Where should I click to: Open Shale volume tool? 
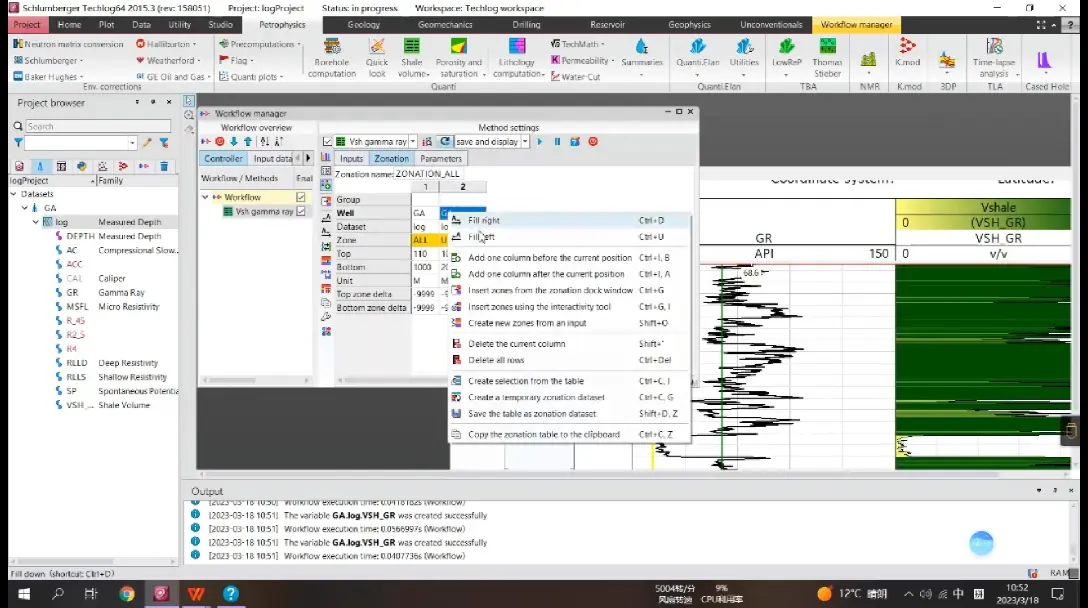[x=412, y=58]
